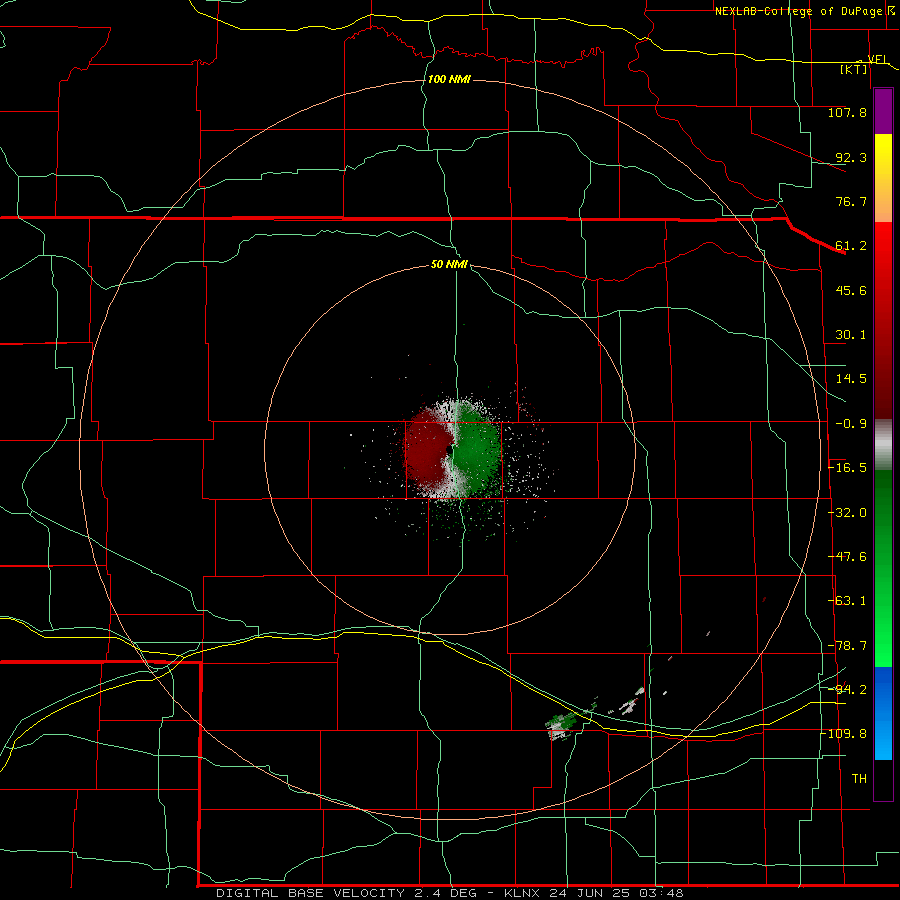900x900 pixels.
Task: Click the 76.7 velocity scale label
Action: 851,201
